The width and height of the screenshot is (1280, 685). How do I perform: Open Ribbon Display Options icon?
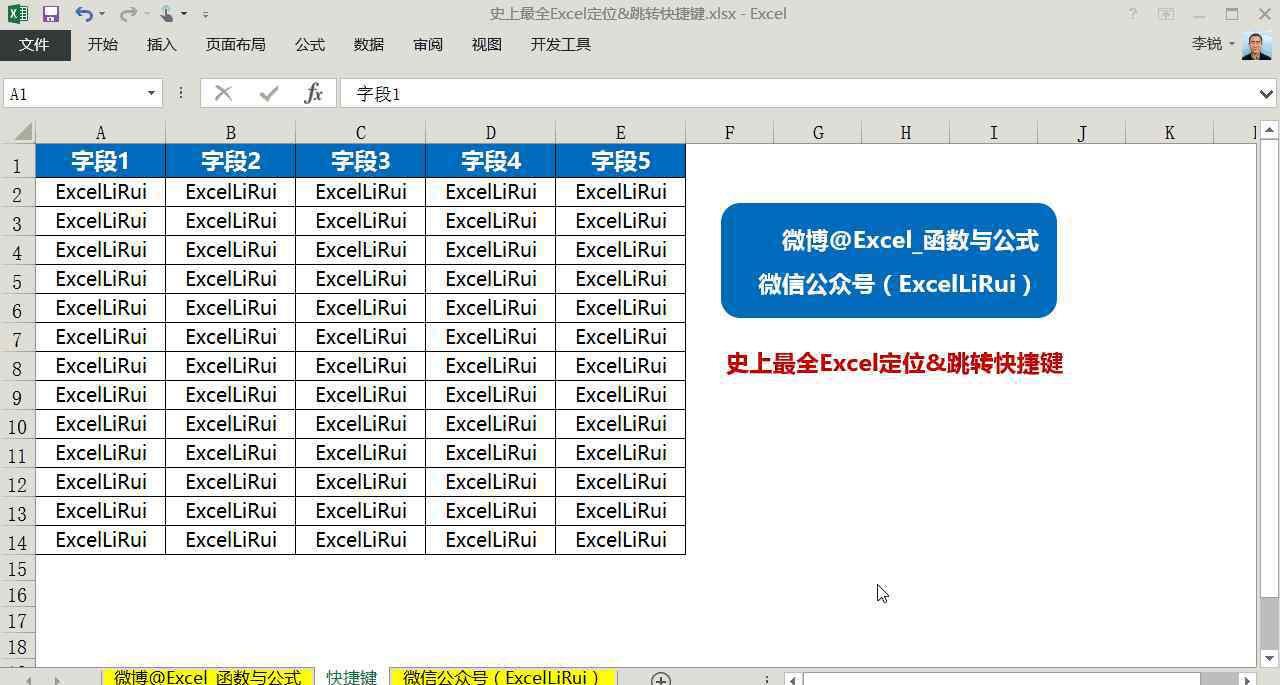[x=1166, y=14]
